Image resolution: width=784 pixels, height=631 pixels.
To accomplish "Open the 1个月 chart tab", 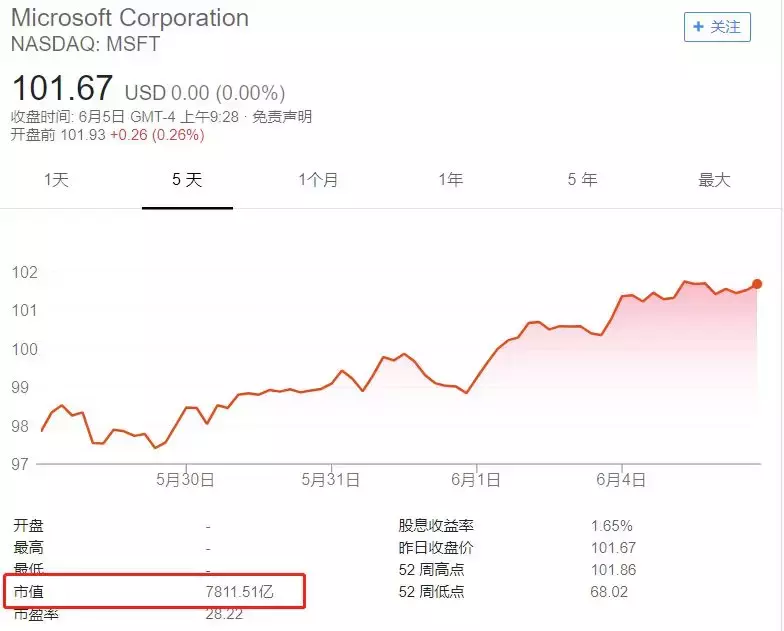I will pyautogui.click(x=318, y=180).
